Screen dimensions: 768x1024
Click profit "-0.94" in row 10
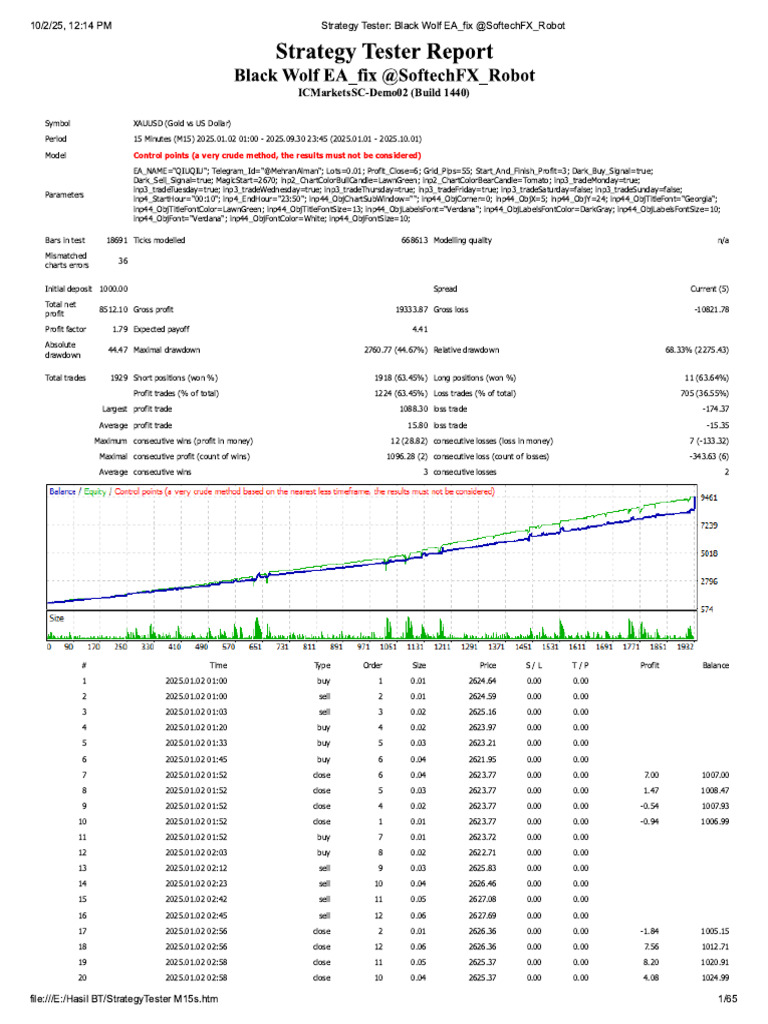click(x=650, y=822)
